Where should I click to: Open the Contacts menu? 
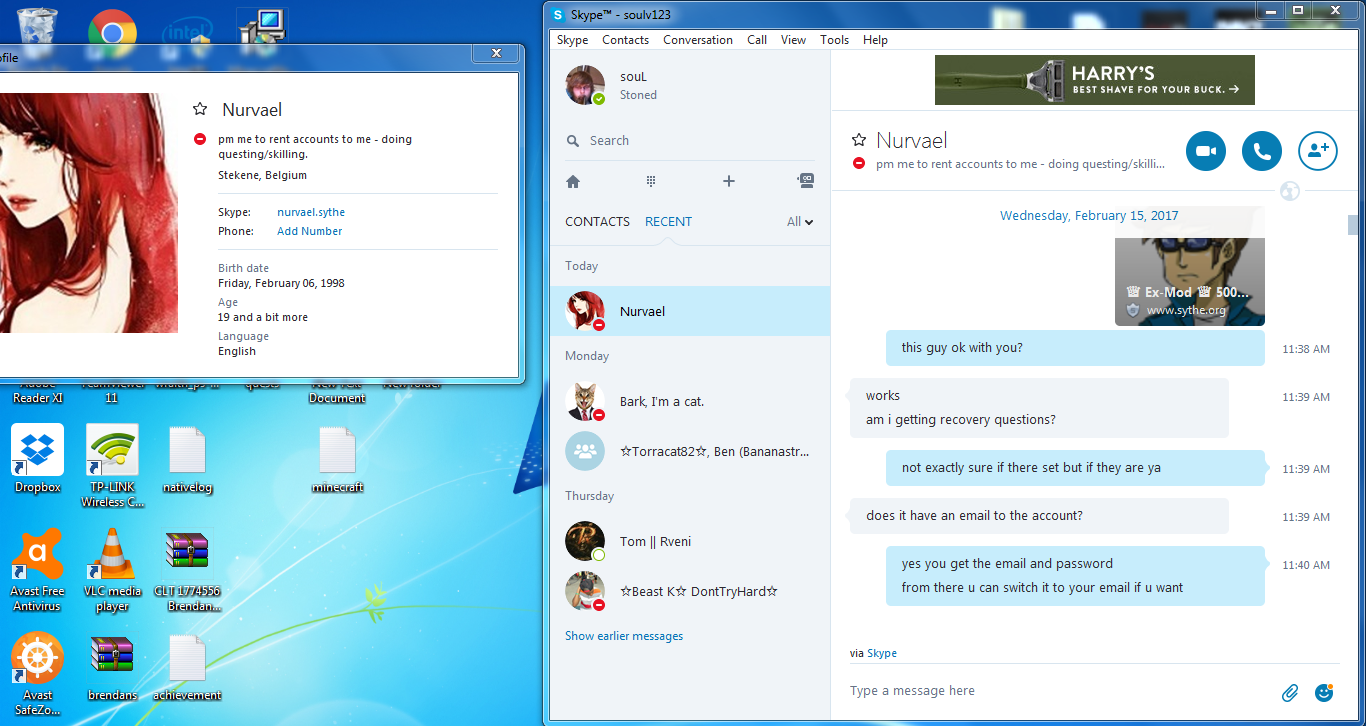click(625, 40)
